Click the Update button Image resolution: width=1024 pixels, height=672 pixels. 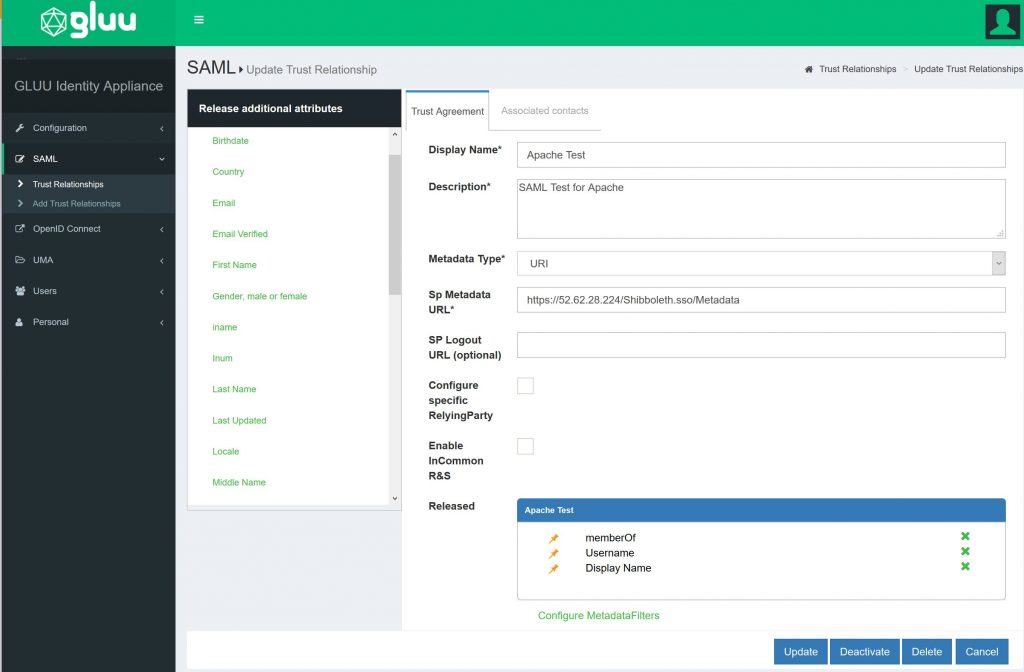(800, 652)
